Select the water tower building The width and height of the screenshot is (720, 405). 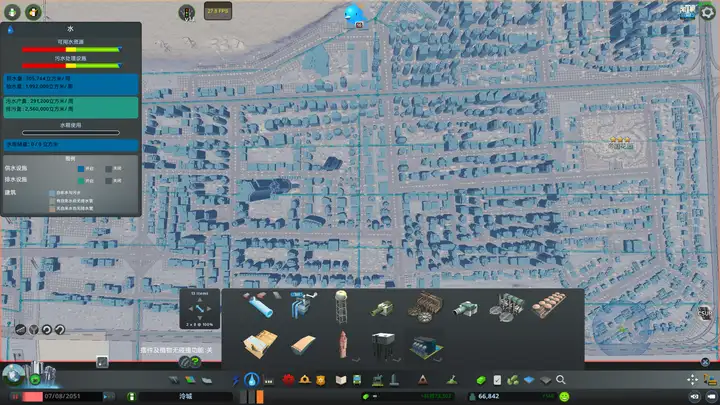341,306
